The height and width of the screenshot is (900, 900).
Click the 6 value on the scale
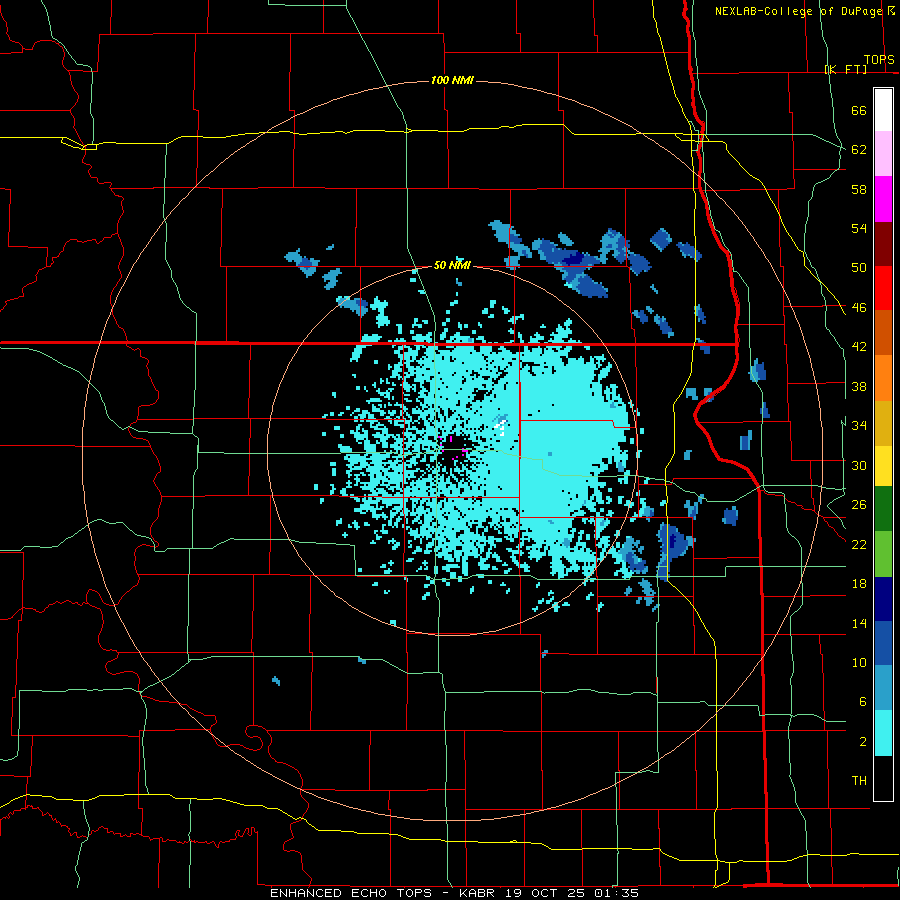[862, 702]
